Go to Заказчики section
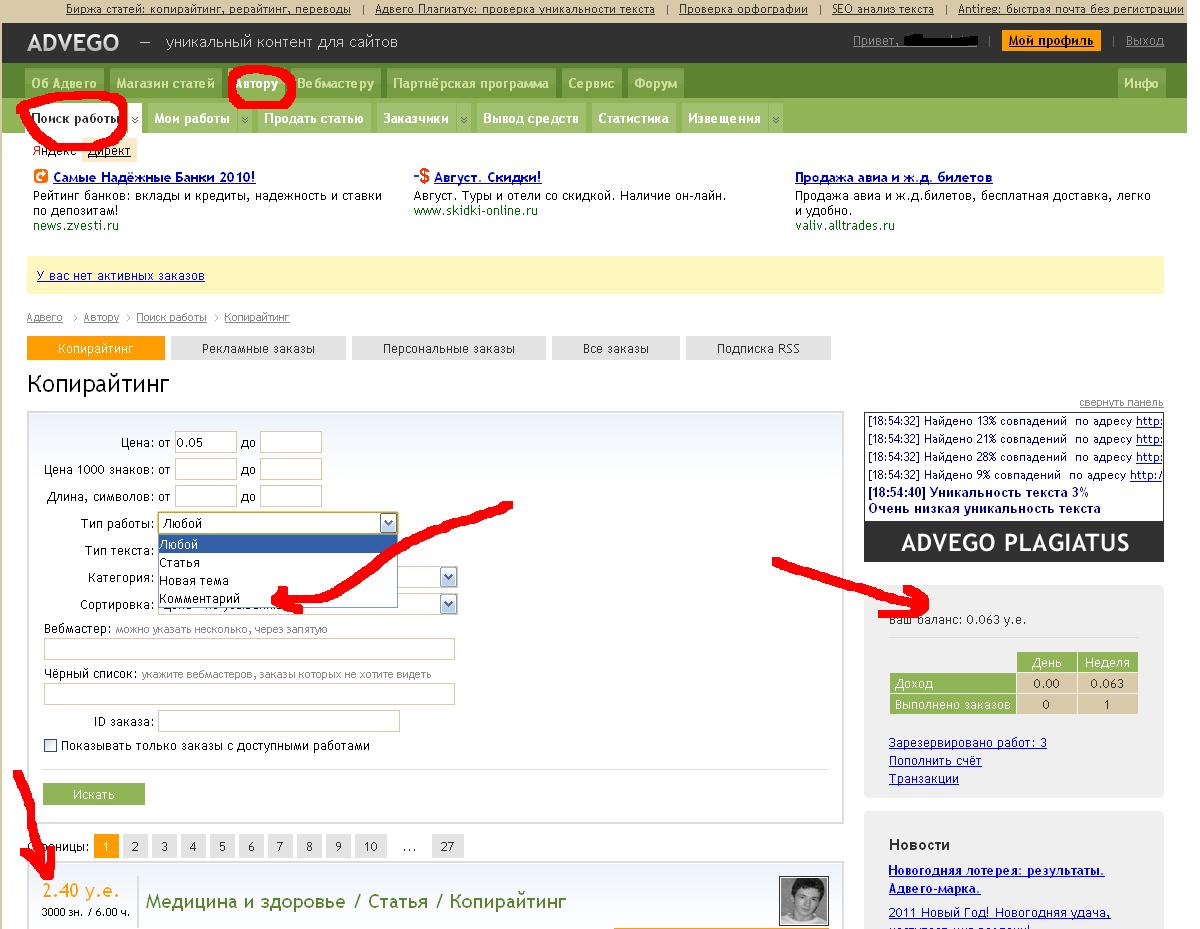Image resolution: width=1200 pixels, height=929 pixels. pyautogui.click(x=416, y=118)
